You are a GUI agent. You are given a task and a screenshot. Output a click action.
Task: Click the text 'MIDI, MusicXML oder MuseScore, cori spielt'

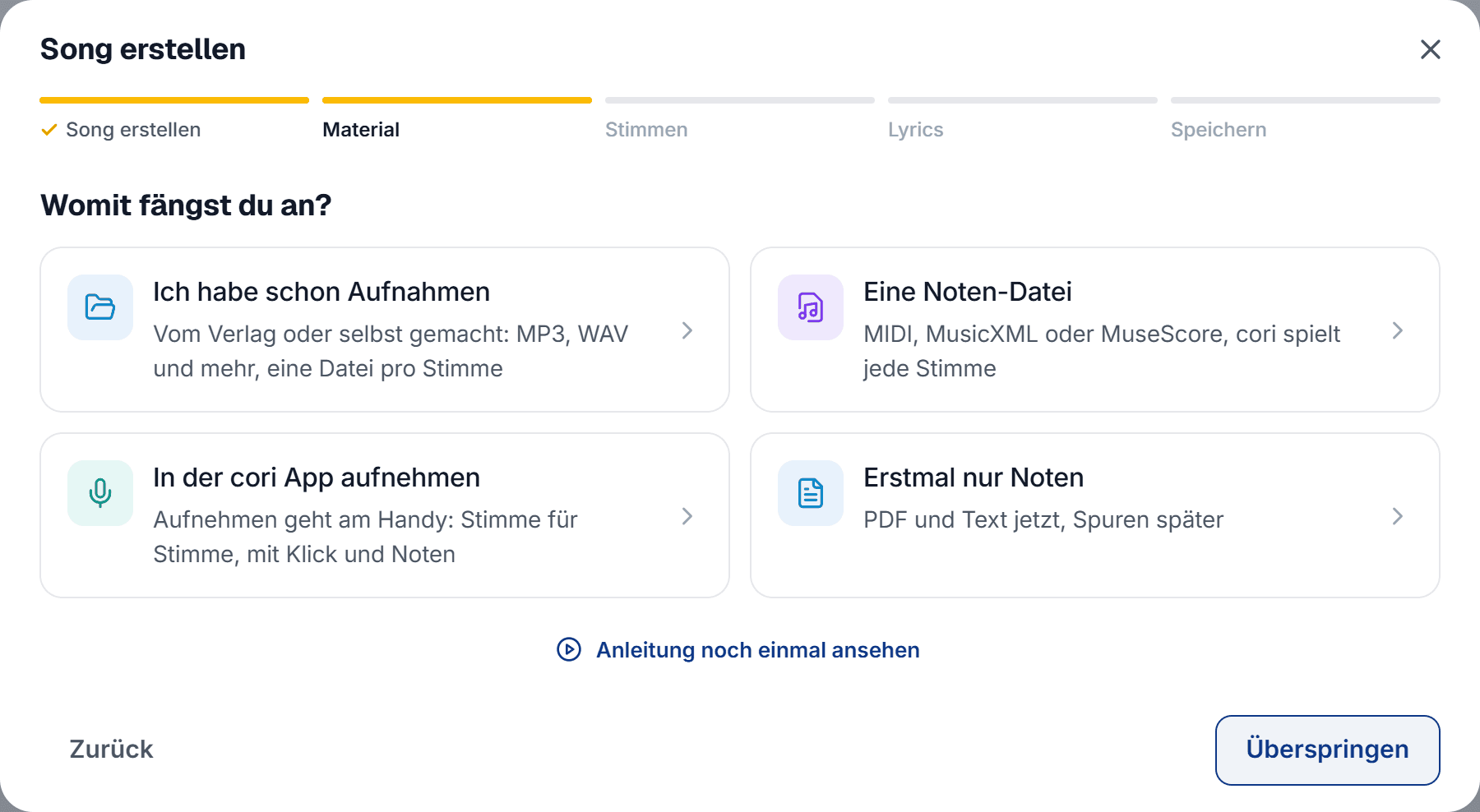[x=1102, y=334]
